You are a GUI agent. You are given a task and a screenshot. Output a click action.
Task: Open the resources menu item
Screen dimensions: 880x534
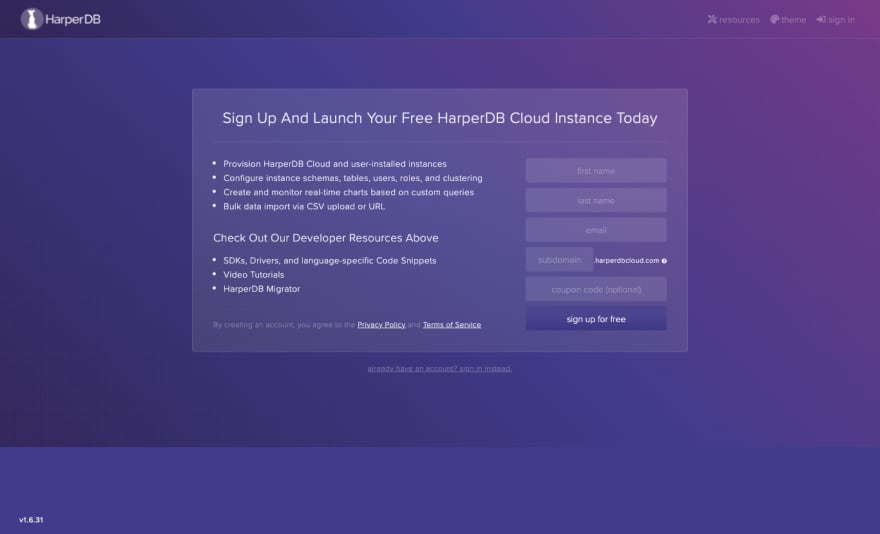[x=733, y=20]
